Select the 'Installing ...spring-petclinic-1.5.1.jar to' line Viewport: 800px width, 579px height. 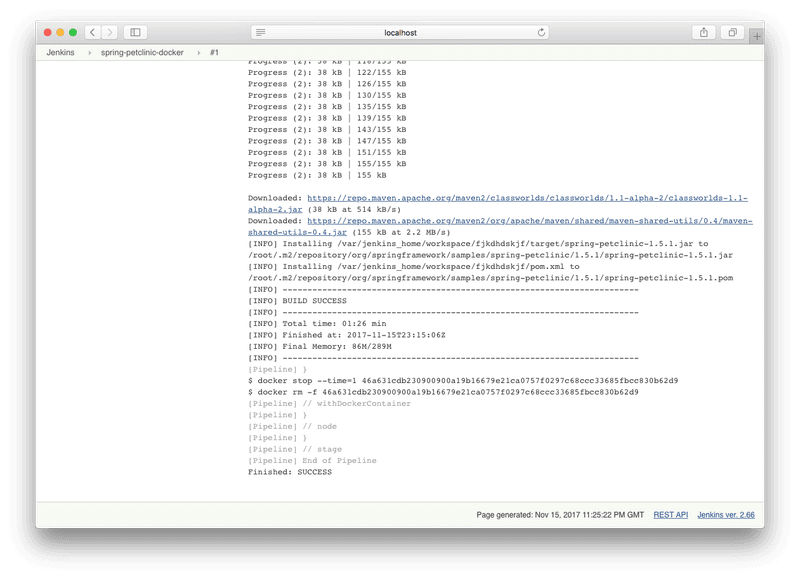(478, 244)
